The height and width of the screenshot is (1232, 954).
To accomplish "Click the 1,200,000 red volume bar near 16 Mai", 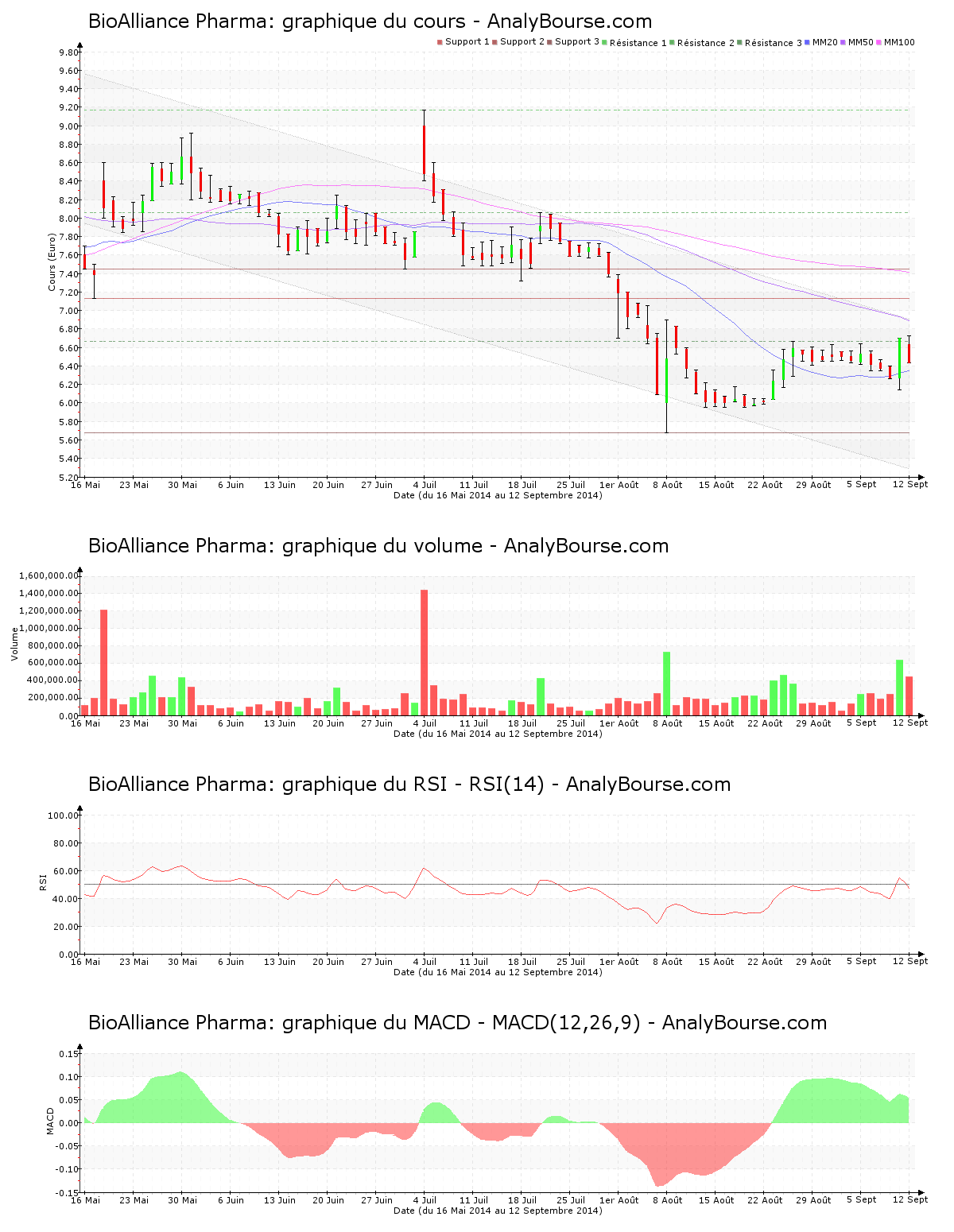I will click(x=104, y=663).
